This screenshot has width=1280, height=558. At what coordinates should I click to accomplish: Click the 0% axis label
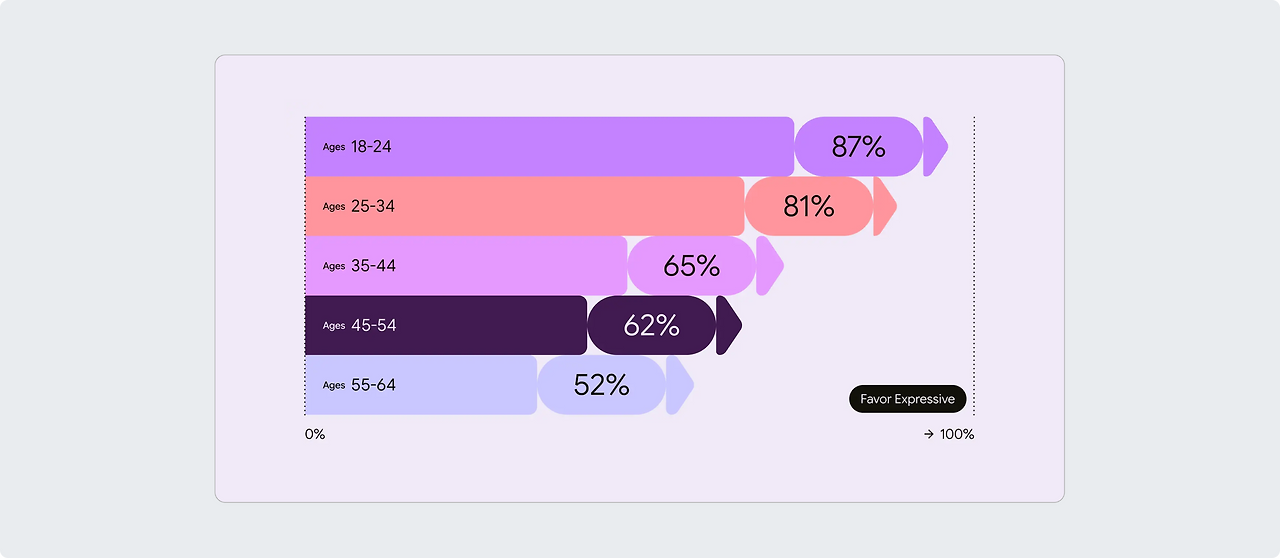click(x=315, y=434)
